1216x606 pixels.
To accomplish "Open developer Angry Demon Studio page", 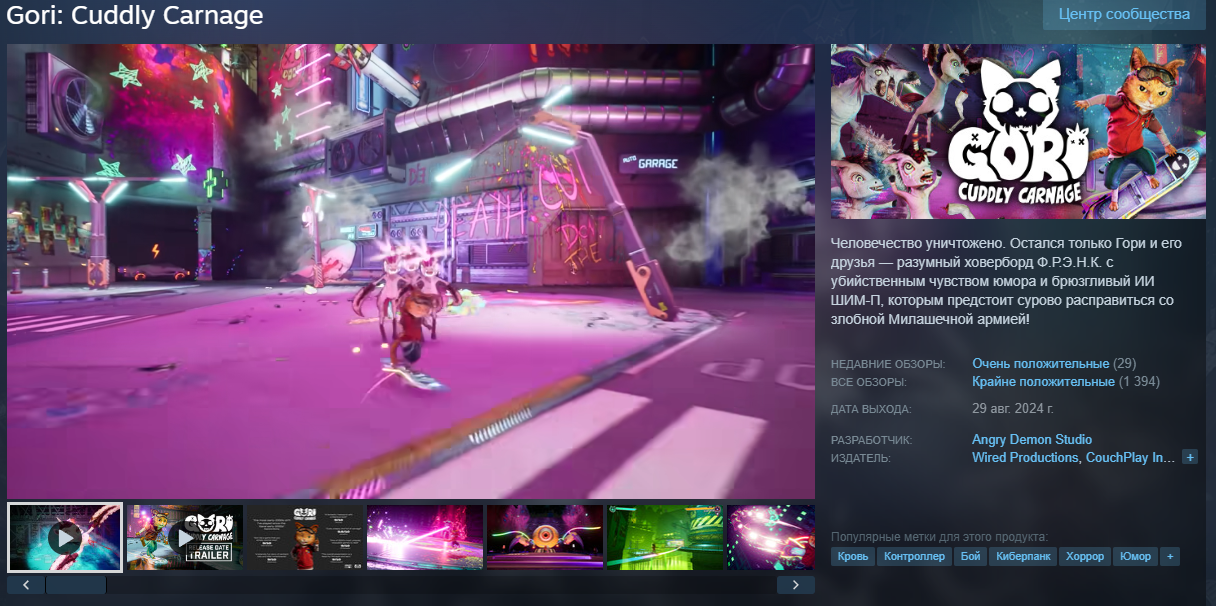I will tap(1032, 439).
